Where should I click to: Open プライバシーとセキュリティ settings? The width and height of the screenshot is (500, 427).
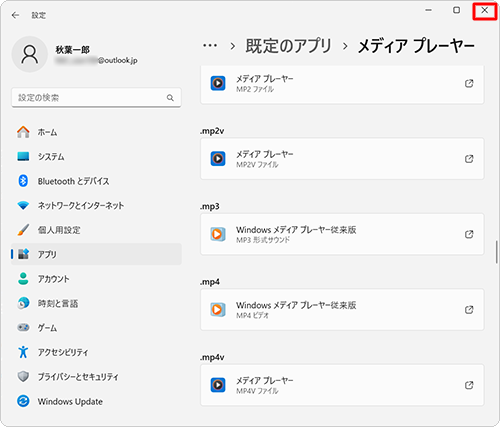(x=96, y=377)
